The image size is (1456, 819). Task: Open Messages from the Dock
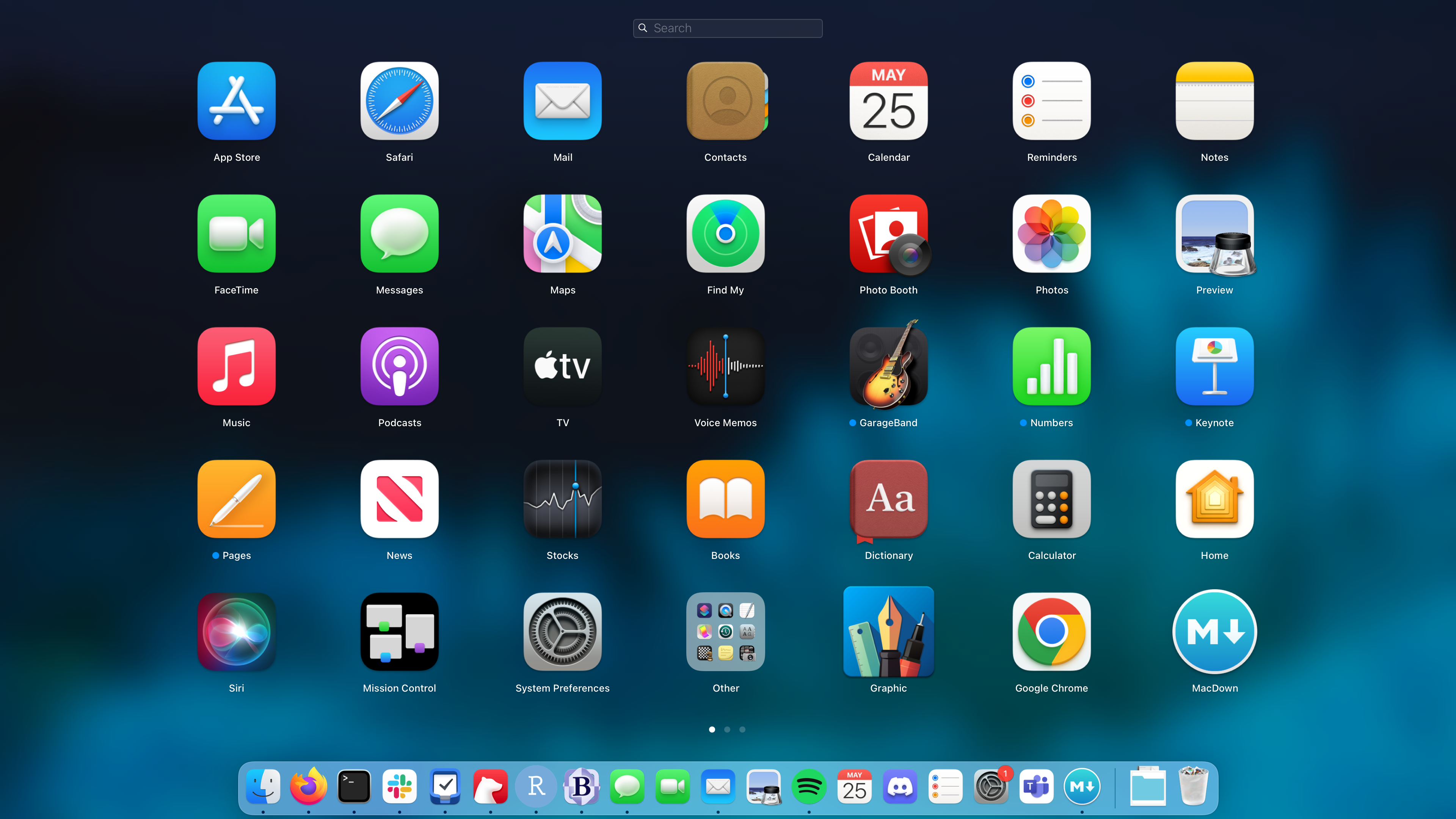pos(627,786)
